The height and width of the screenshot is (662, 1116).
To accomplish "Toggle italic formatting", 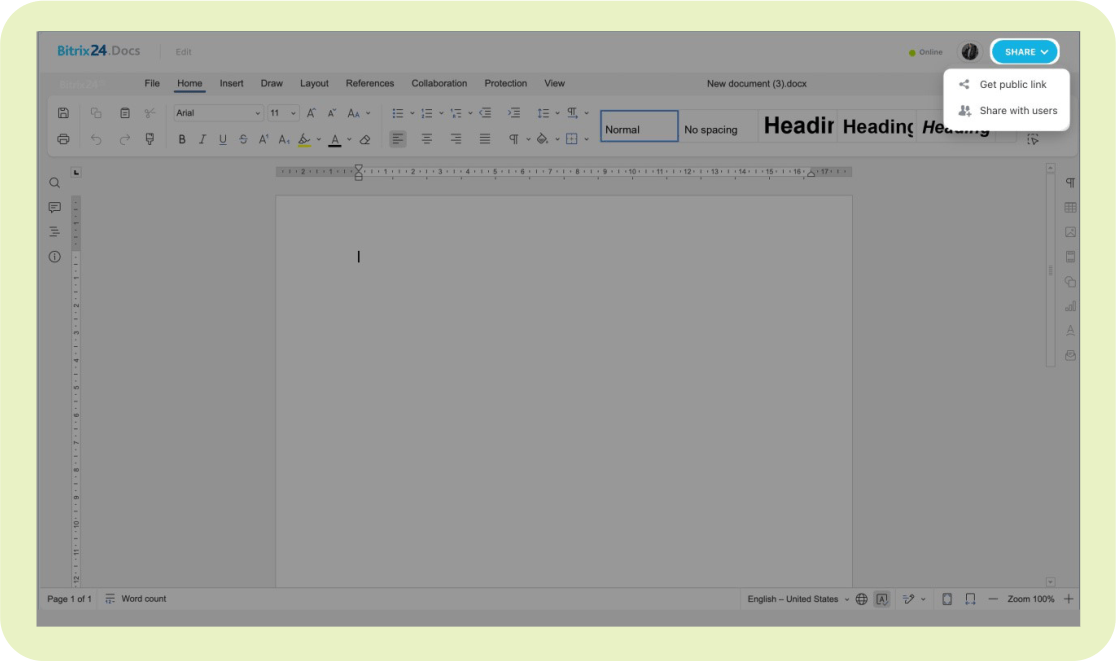I will click(202, 139).
